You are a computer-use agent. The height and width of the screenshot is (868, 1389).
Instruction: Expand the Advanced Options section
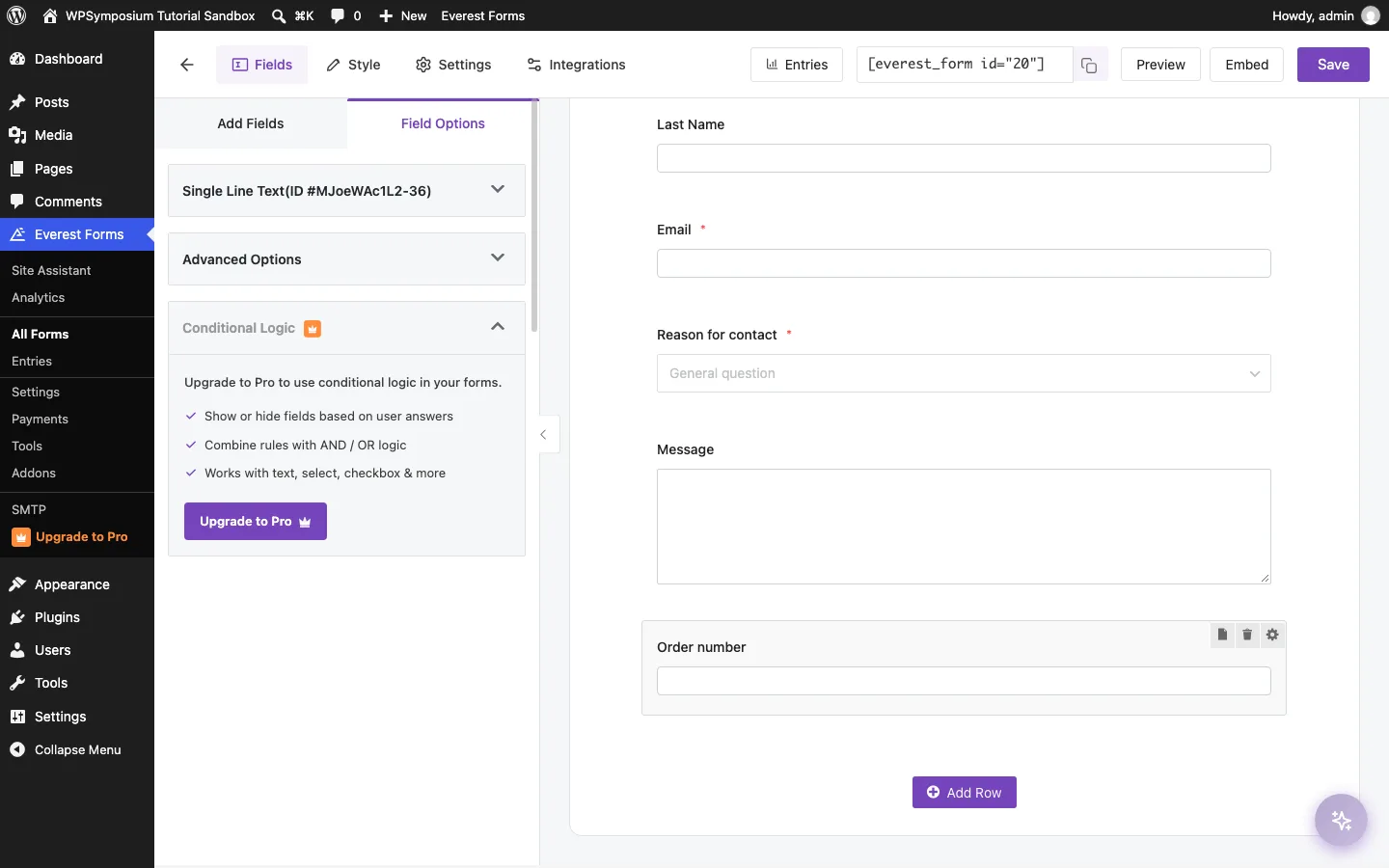pos(346,258)
